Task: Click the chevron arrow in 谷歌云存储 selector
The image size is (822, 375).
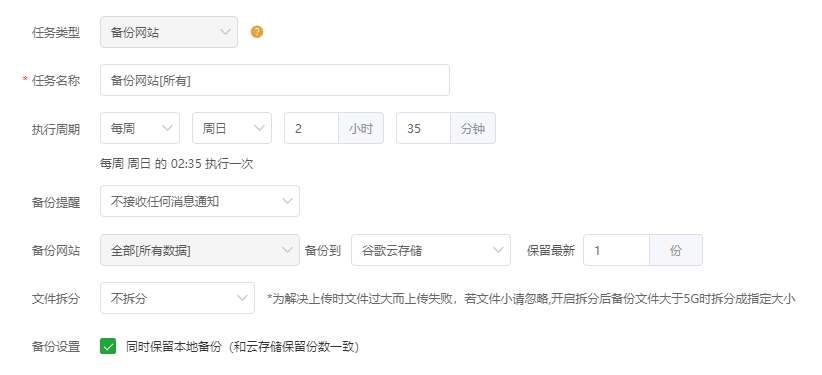Action: click(498, 250)
